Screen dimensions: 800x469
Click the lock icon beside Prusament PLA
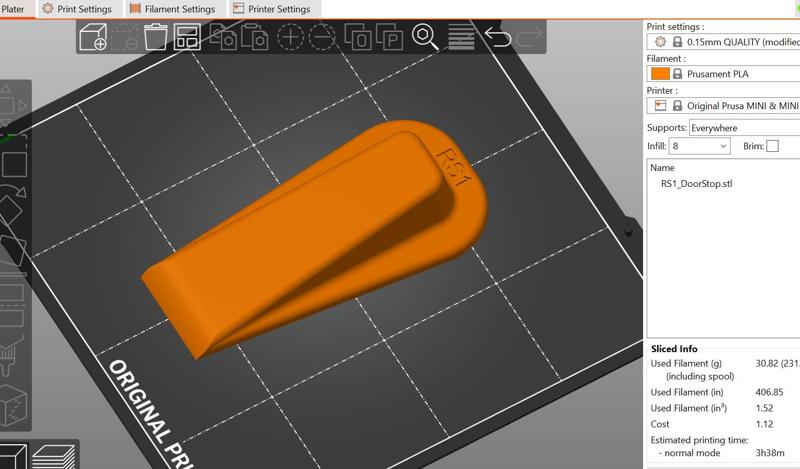click(677, 74)
